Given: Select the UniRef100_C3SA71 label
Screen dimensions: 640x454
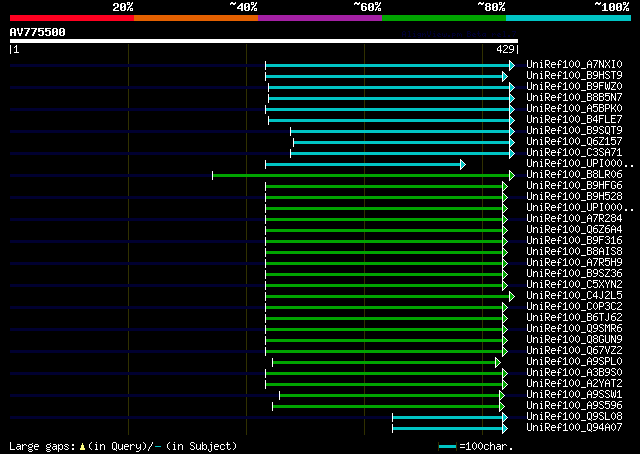Looking at the screenshot, I should point(574,153).
